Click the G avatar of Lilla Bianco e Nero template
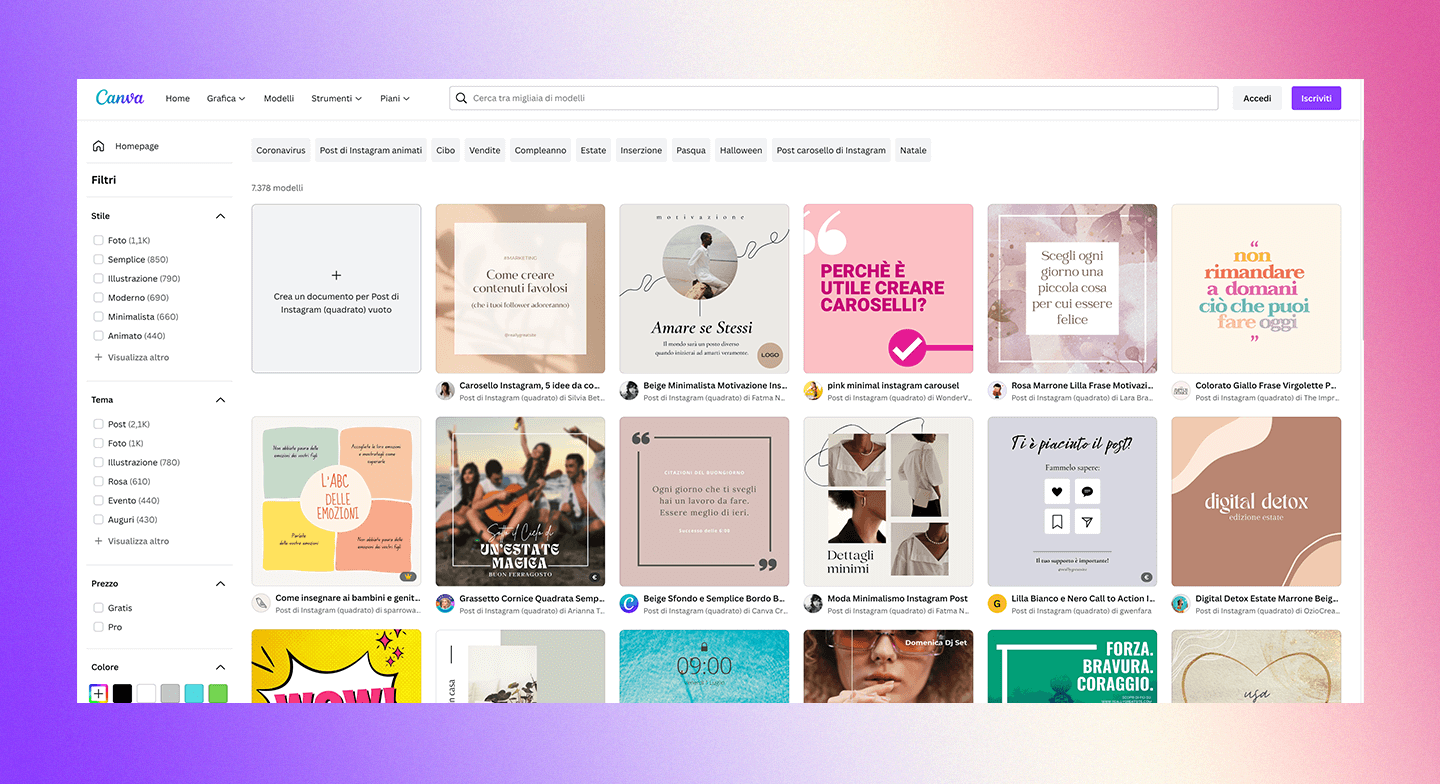The image size is (1440, 784). (x=997, y=604)
